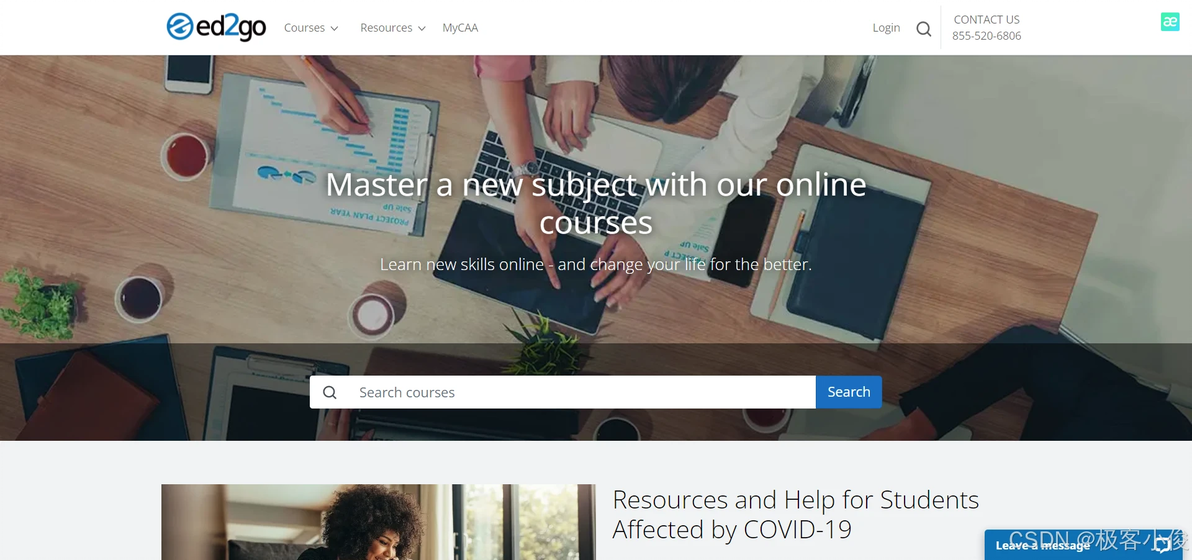Open the COVID-19 article thumbnail image
This screenshot has width=1192, height=560.
(x=379, y=522)
